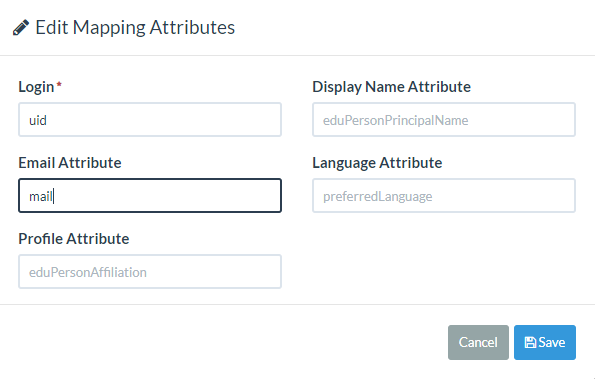
Task: Save the mapping attributes
Action: (x=545, y=342)
